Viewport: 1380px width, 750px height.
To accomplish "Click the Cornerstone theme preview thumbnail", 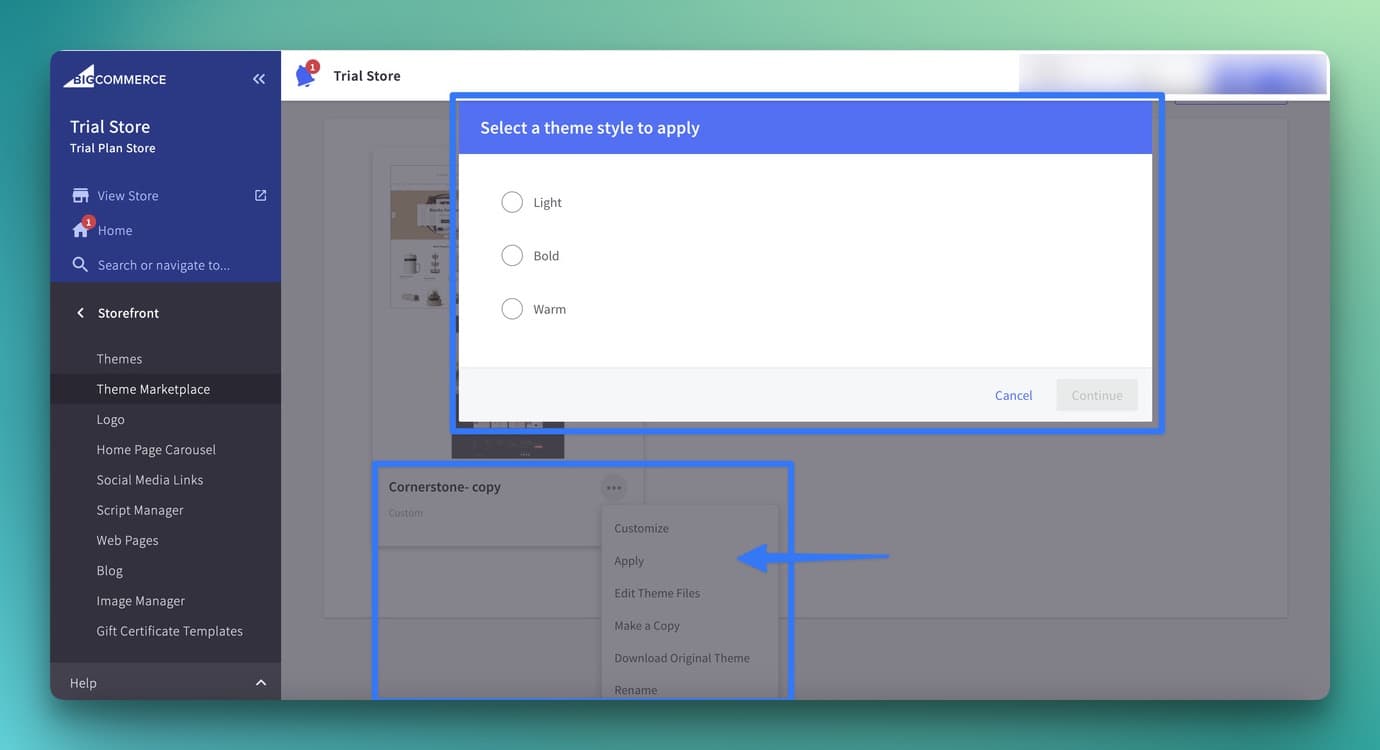I will [x=421, y=236].
